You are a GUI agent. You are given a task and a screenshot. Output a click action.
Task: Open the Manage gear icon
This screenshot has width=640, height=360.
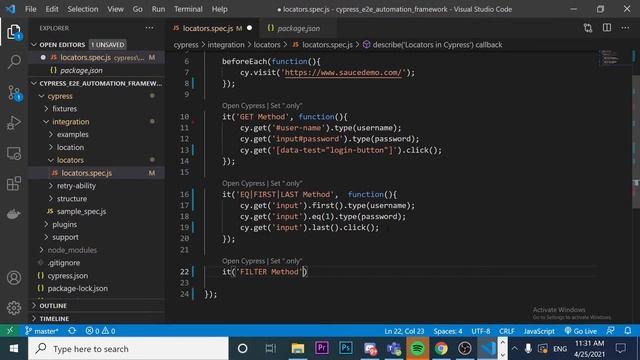click(14, 308)
